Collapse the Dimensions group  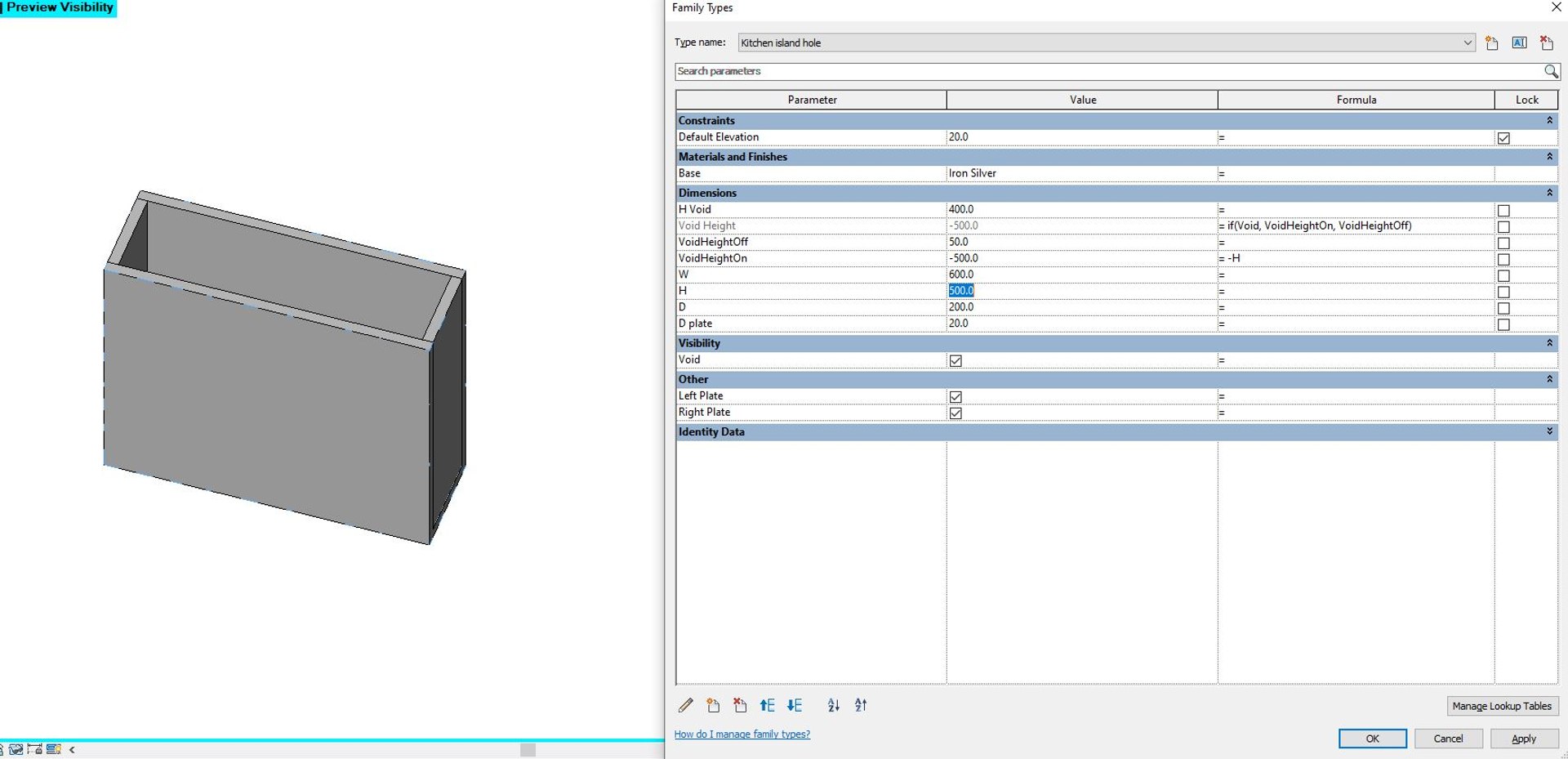1549,193
